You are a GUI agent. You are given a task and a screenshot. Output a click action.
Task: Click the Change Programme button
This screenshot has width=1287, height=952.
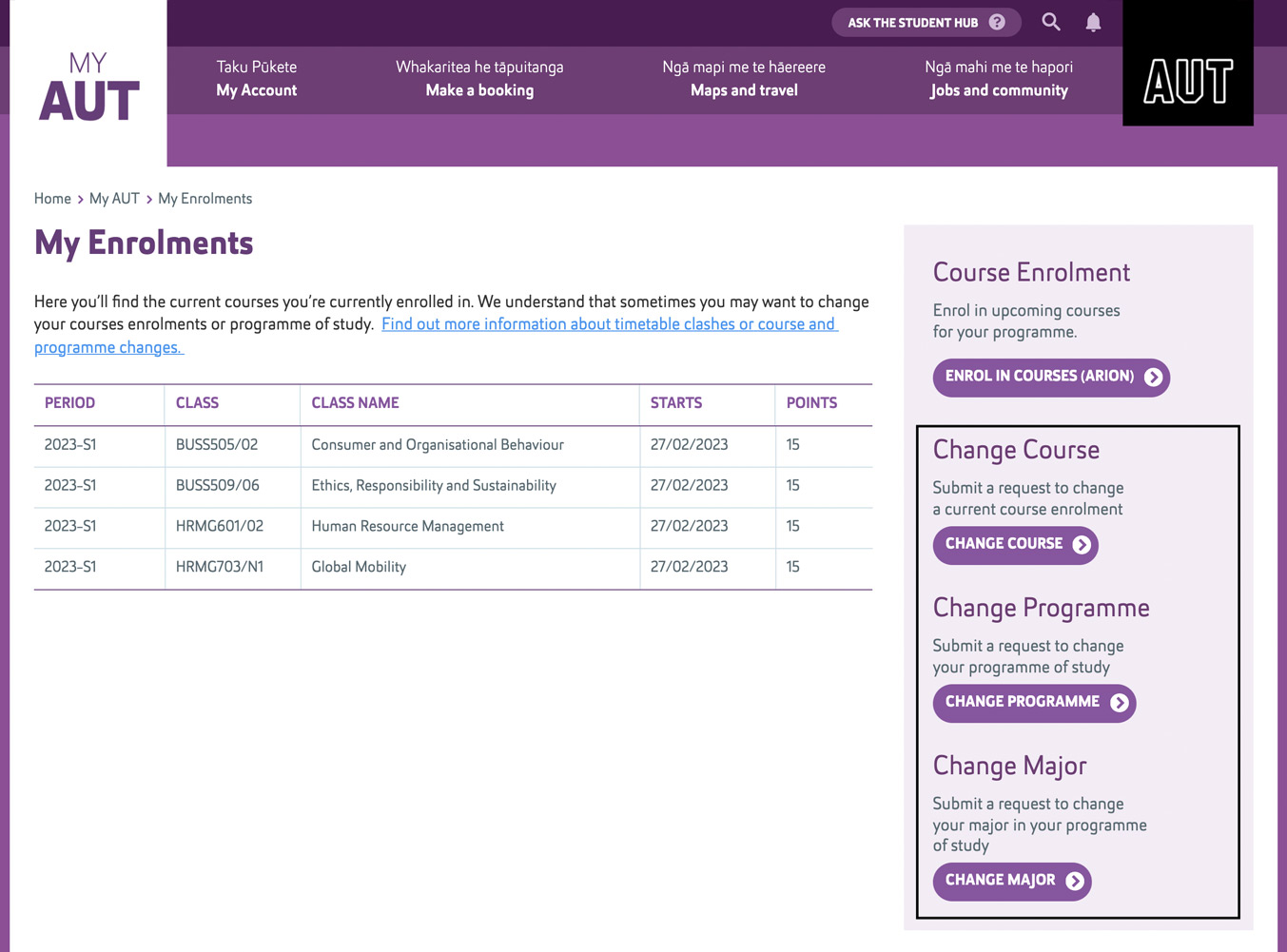coord(1034,703)
